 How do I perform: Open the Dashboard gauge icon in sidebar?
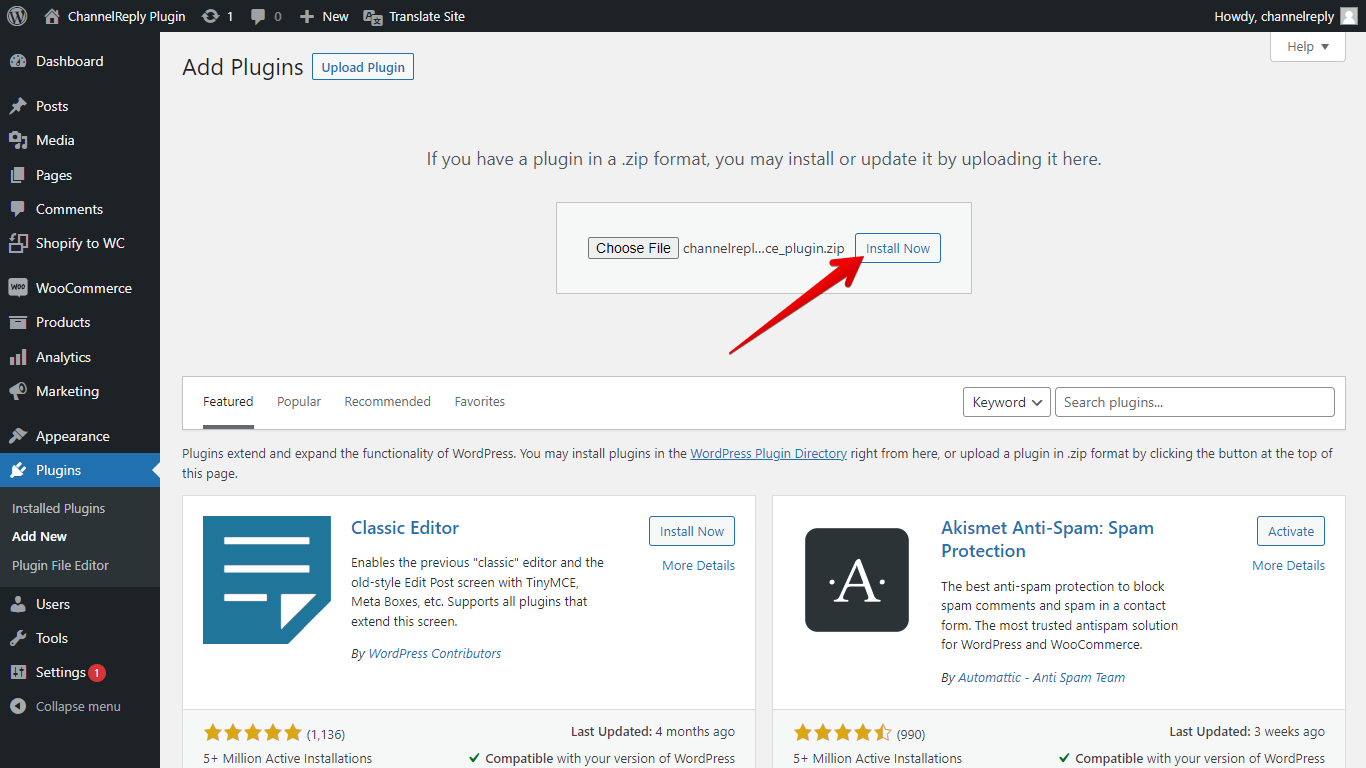(18, 61)
